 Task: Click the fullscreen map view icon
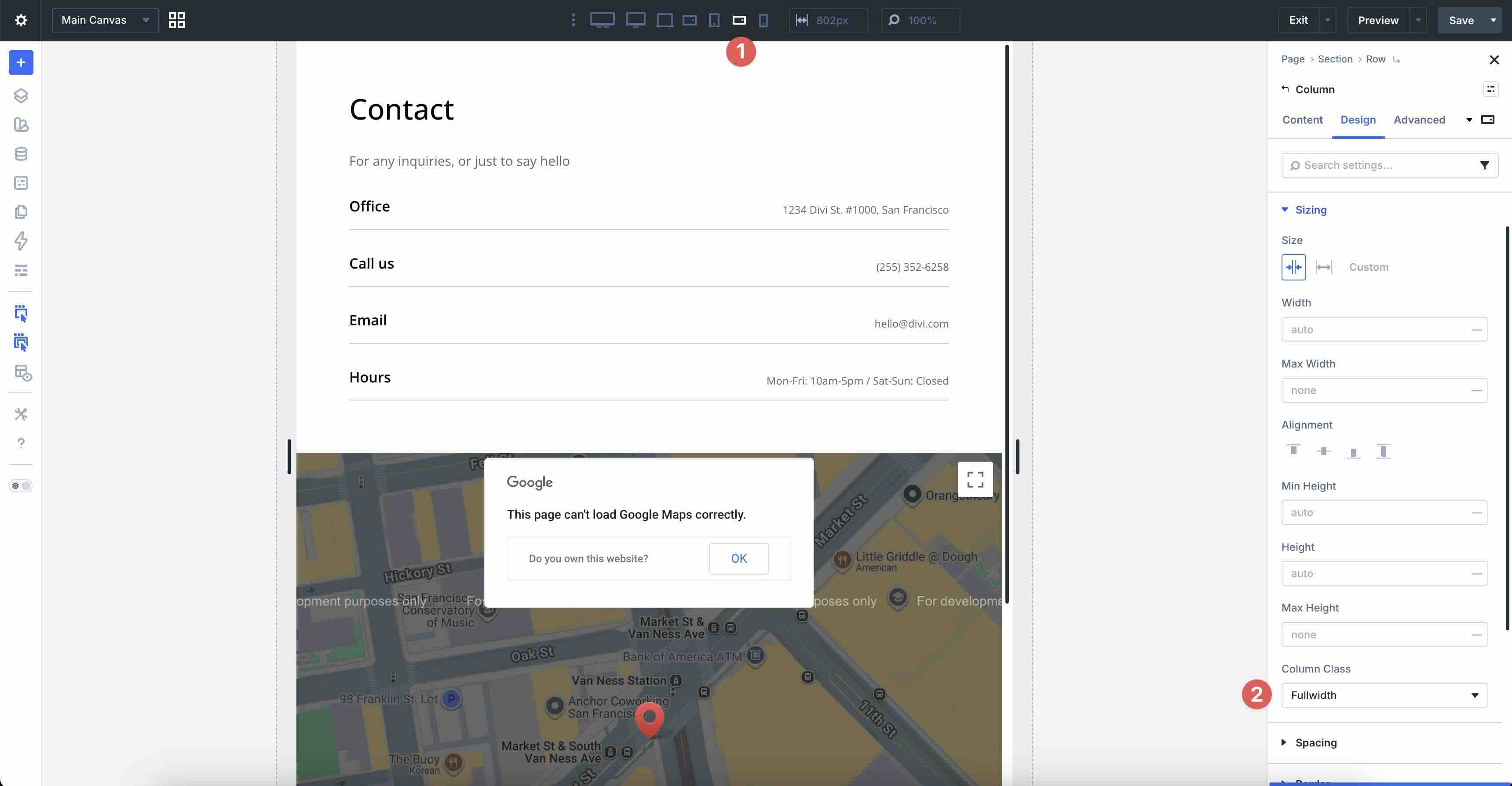975,479
